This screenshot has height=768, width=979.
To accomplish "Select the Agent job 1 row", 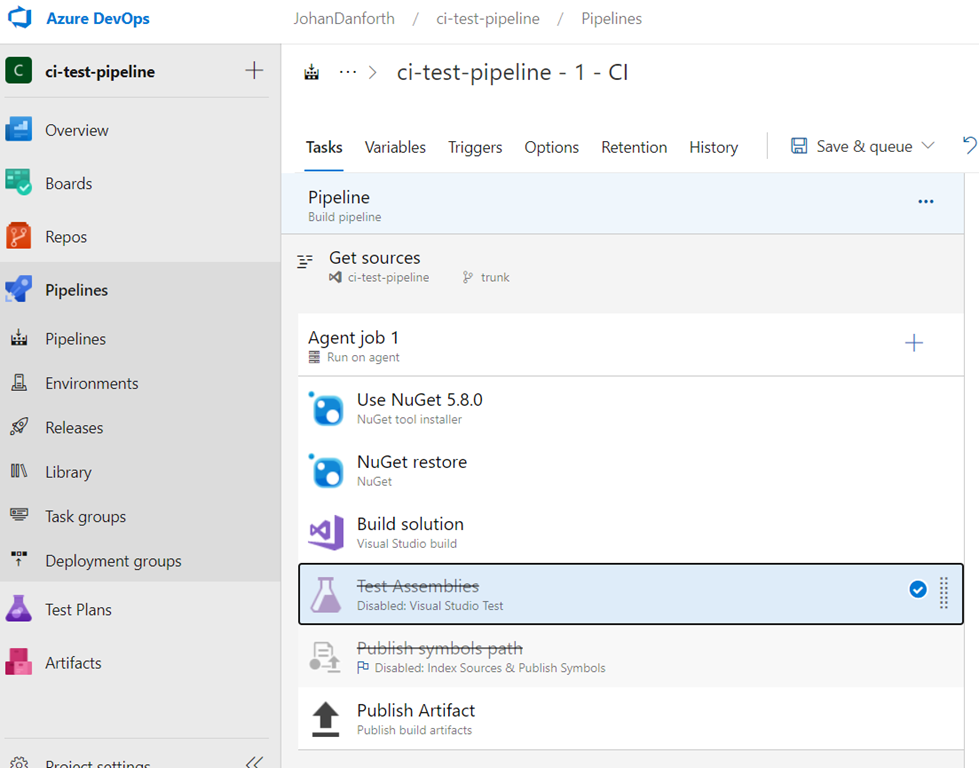I will (631, 345).
